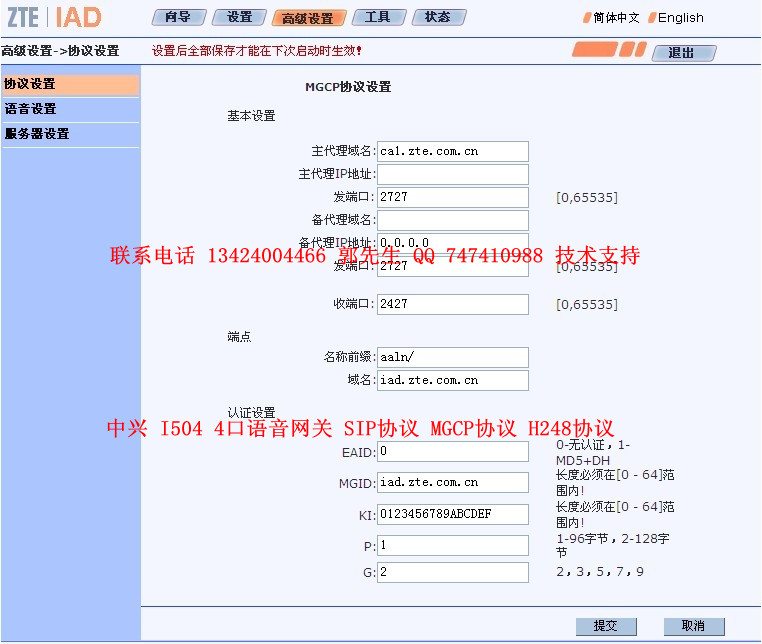This screenshot has height=644, width=762.
Task: Click the 退出 logout button
Action: click(x=684, y=52)
